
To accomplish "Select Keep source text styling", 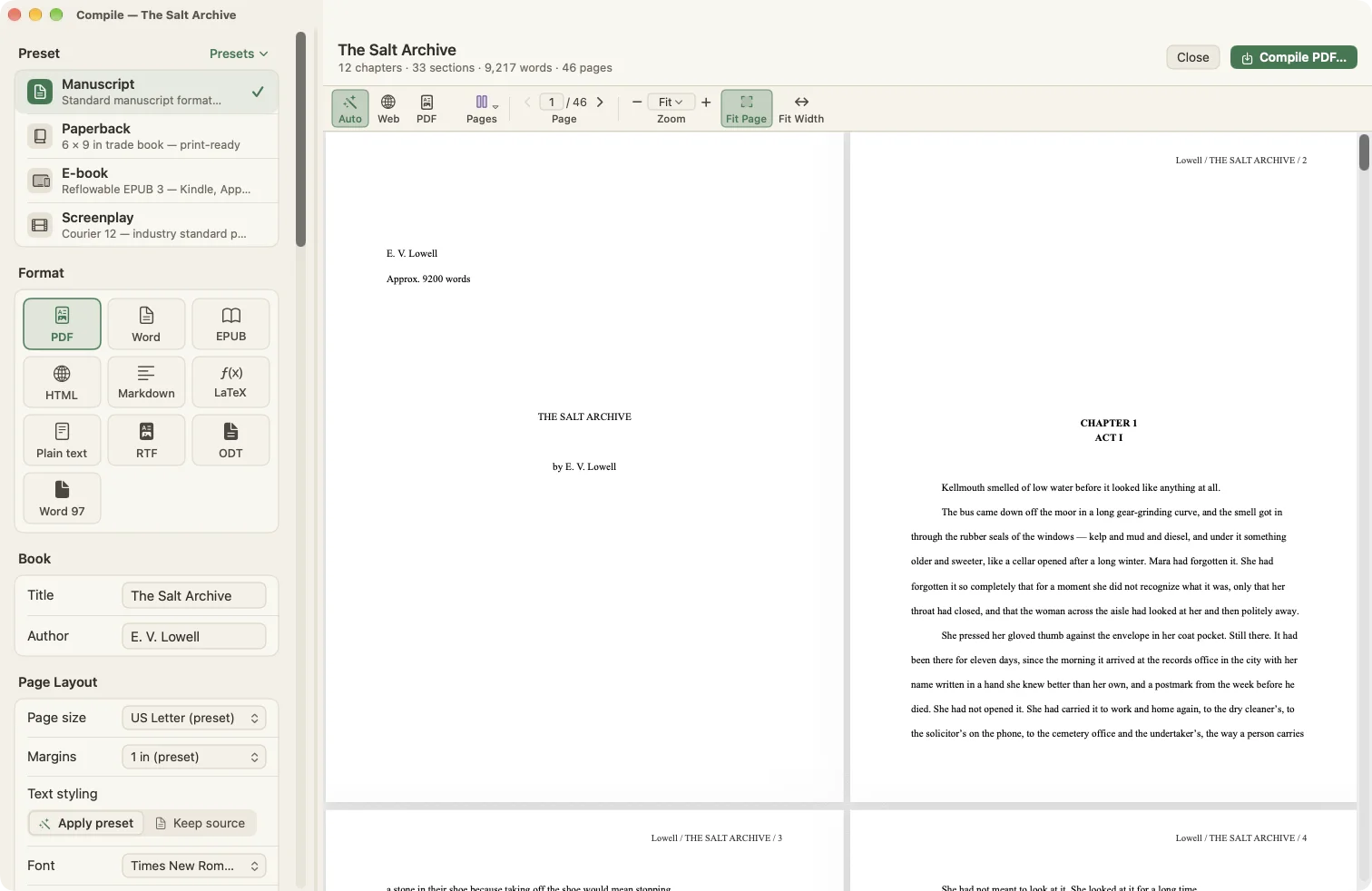I will (x=200, y=823).
